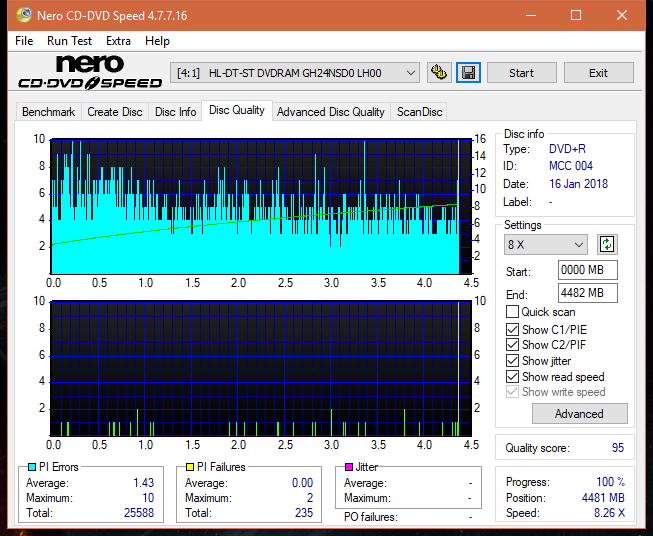Click the drive options tool icon
The width and height of the screenshot is (653, 536).
(x=439, y=73)
